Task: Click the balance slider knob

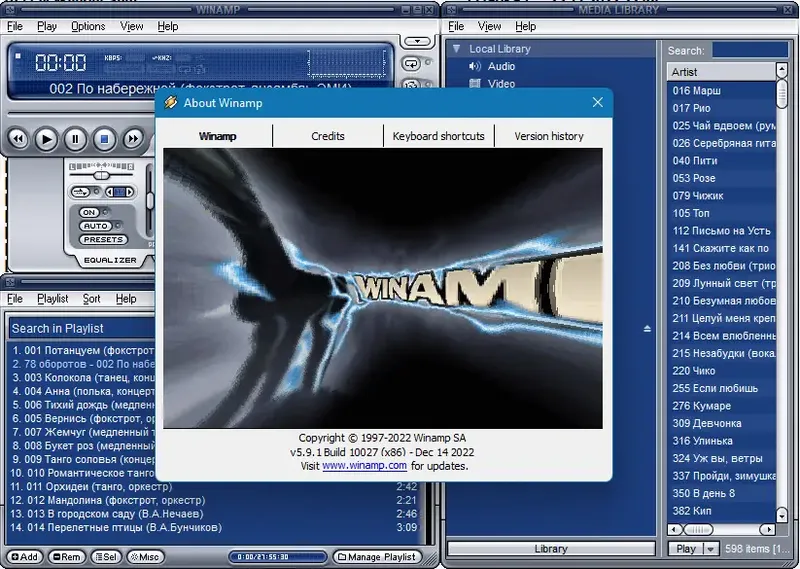Action: click(102, 176)
